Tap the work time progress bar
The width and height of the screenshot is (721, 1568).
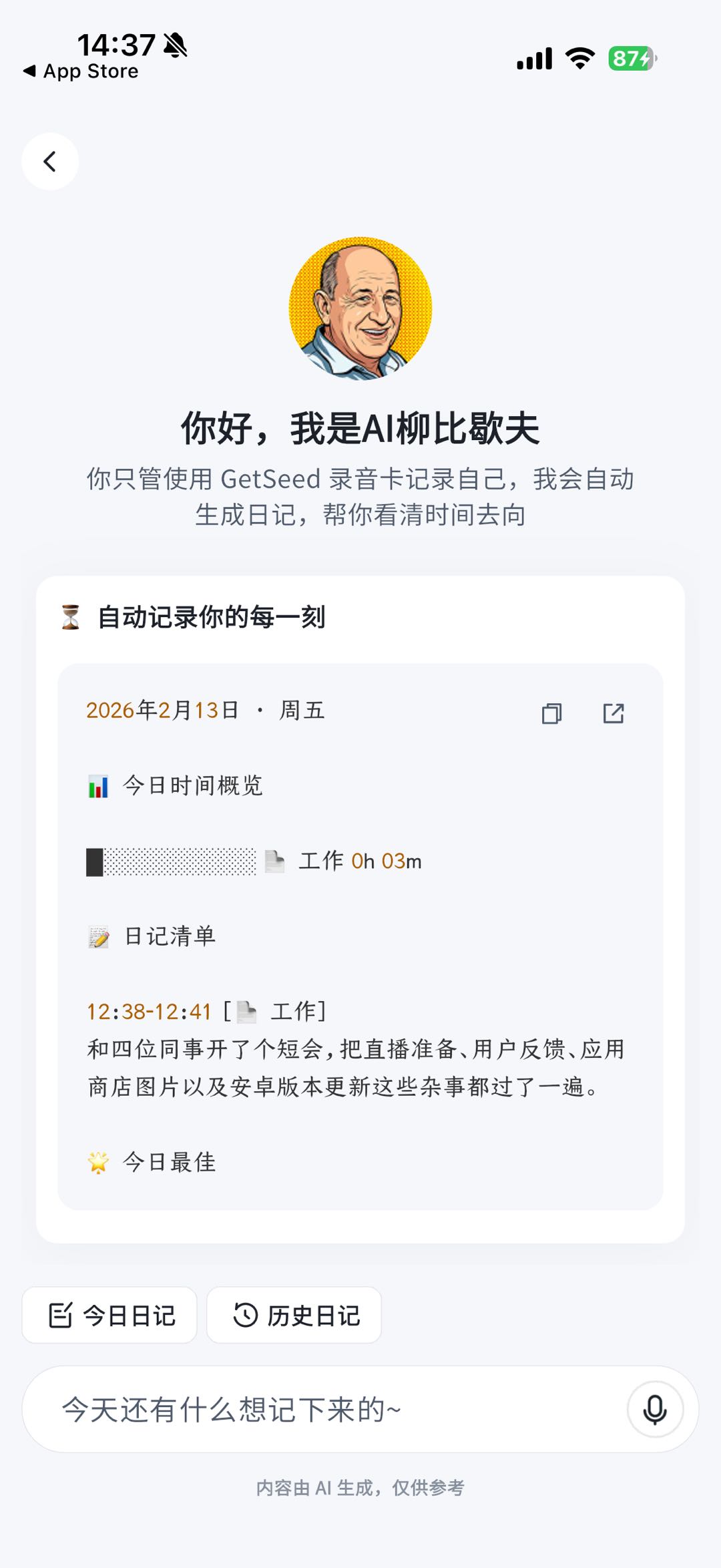tap(171, 861)
